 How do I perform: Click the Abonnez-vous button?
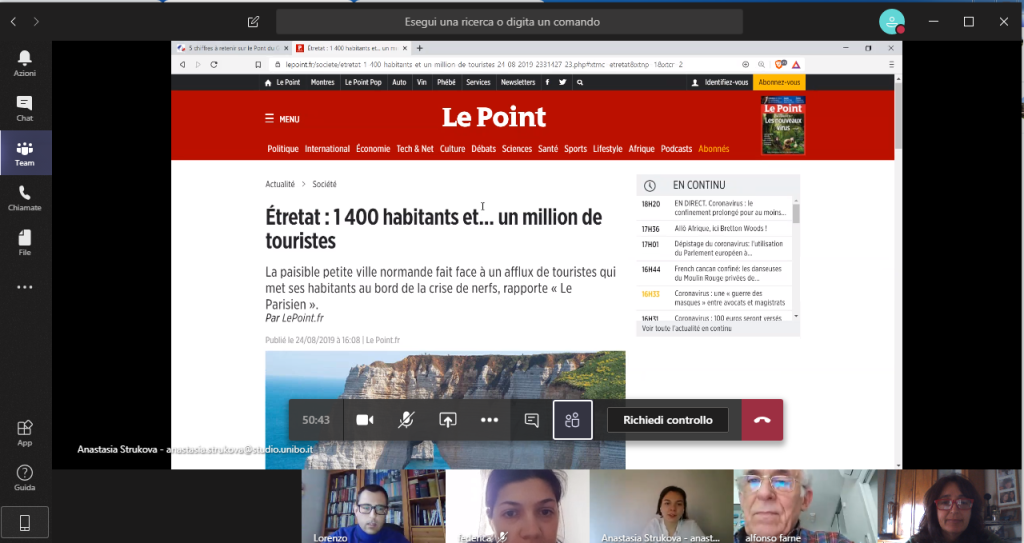pos(779,82)
